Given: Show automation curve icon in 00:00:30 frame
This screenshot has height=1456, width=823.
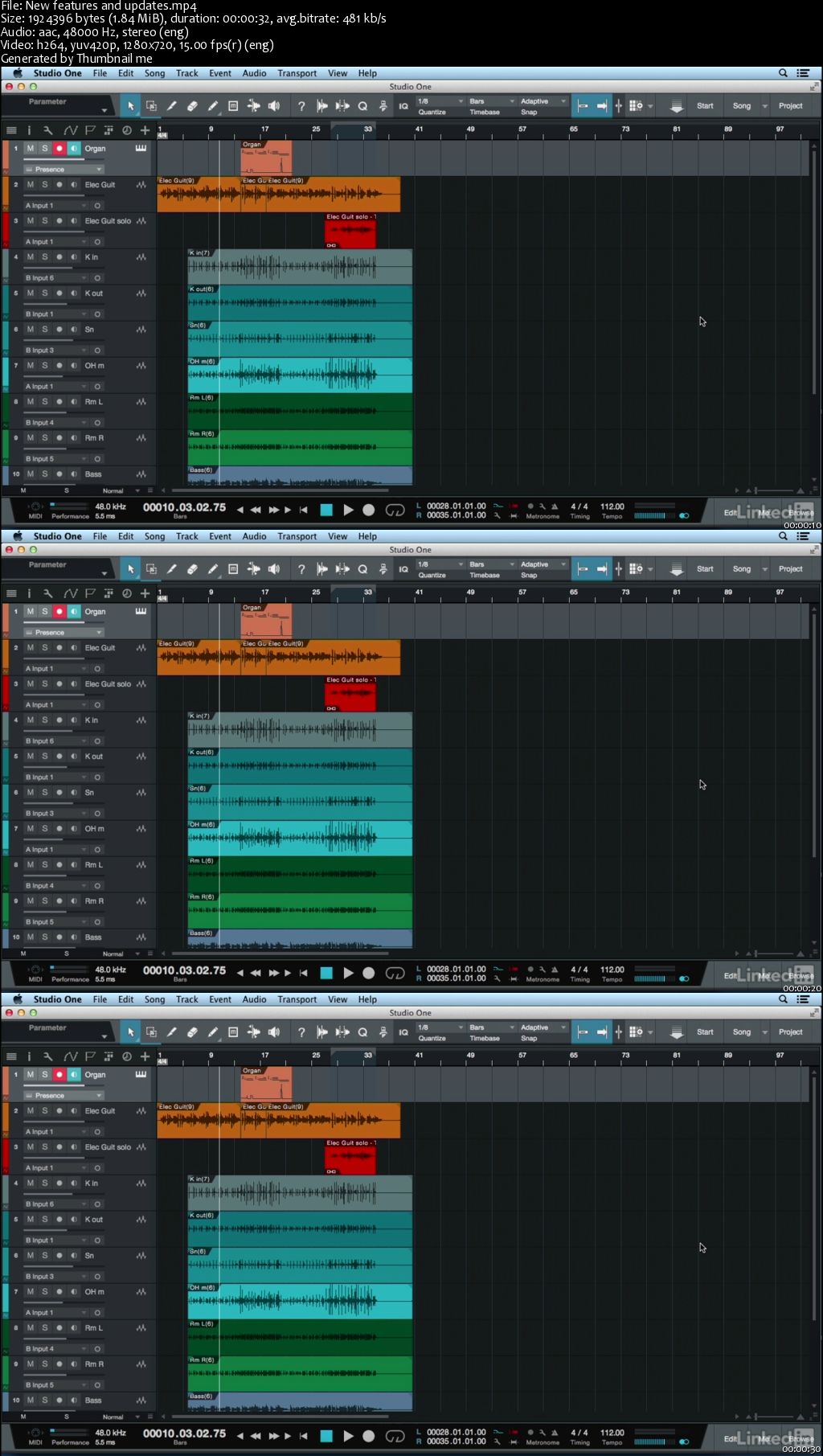Looking at the screenshot, I should (70, 1056).
